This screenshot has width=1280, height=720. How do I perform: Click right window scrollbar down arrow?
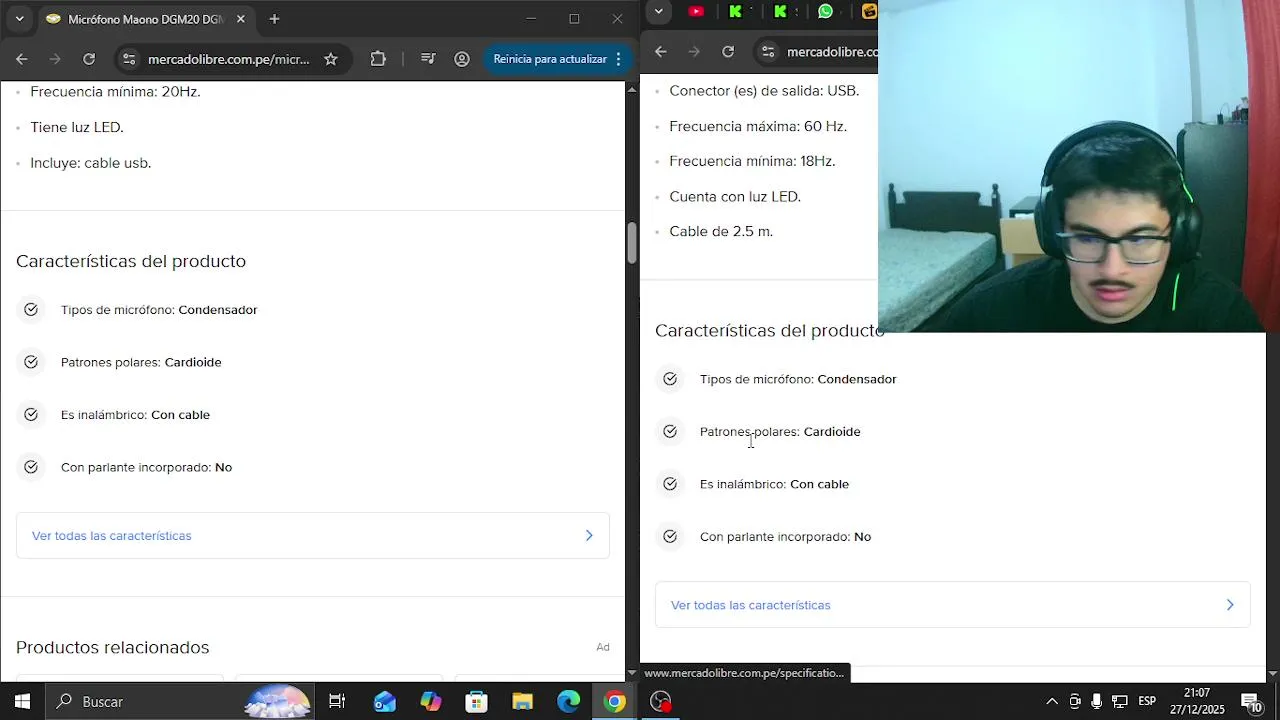(1272, 673)
